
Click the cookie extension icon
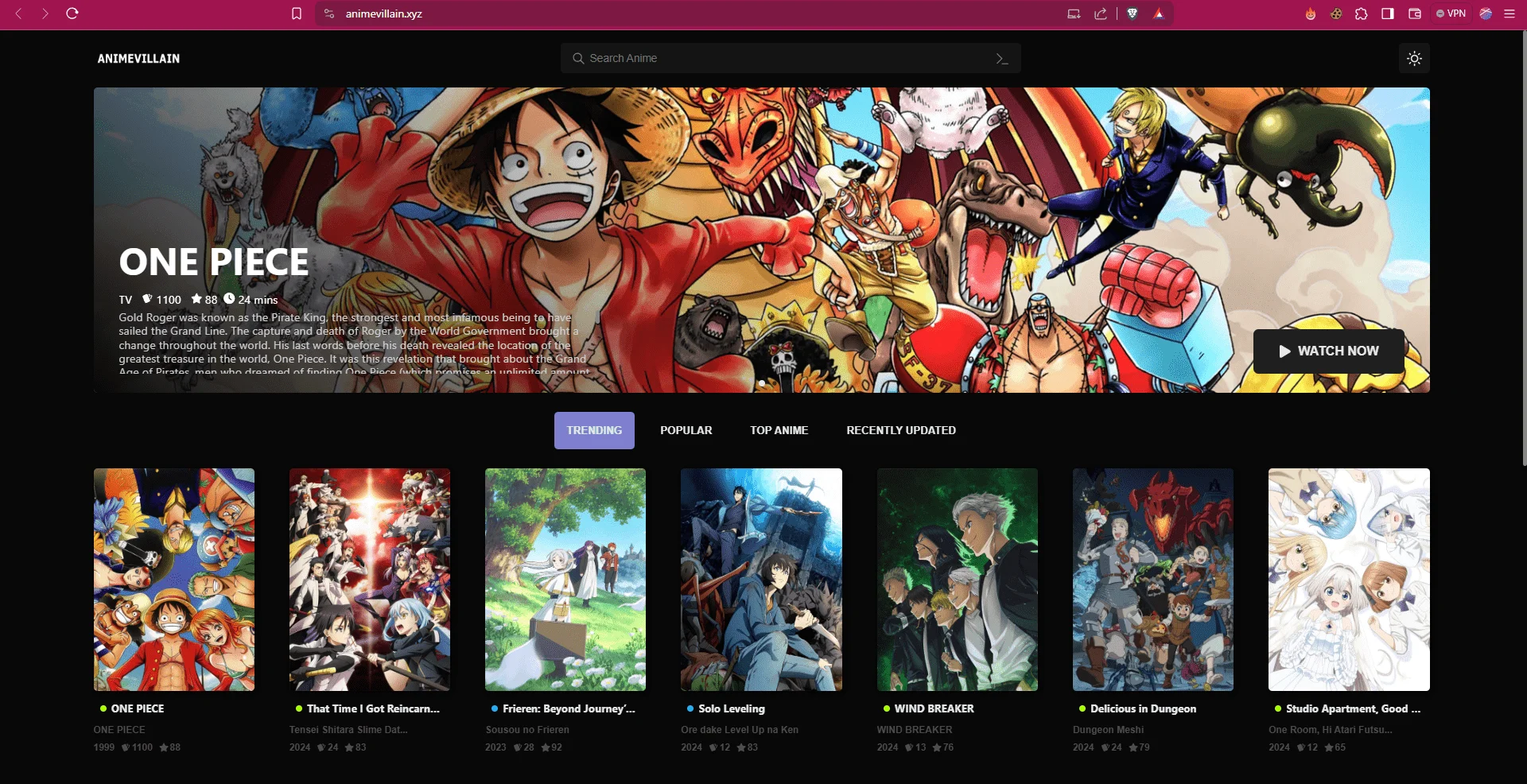tap(1336, 14)
